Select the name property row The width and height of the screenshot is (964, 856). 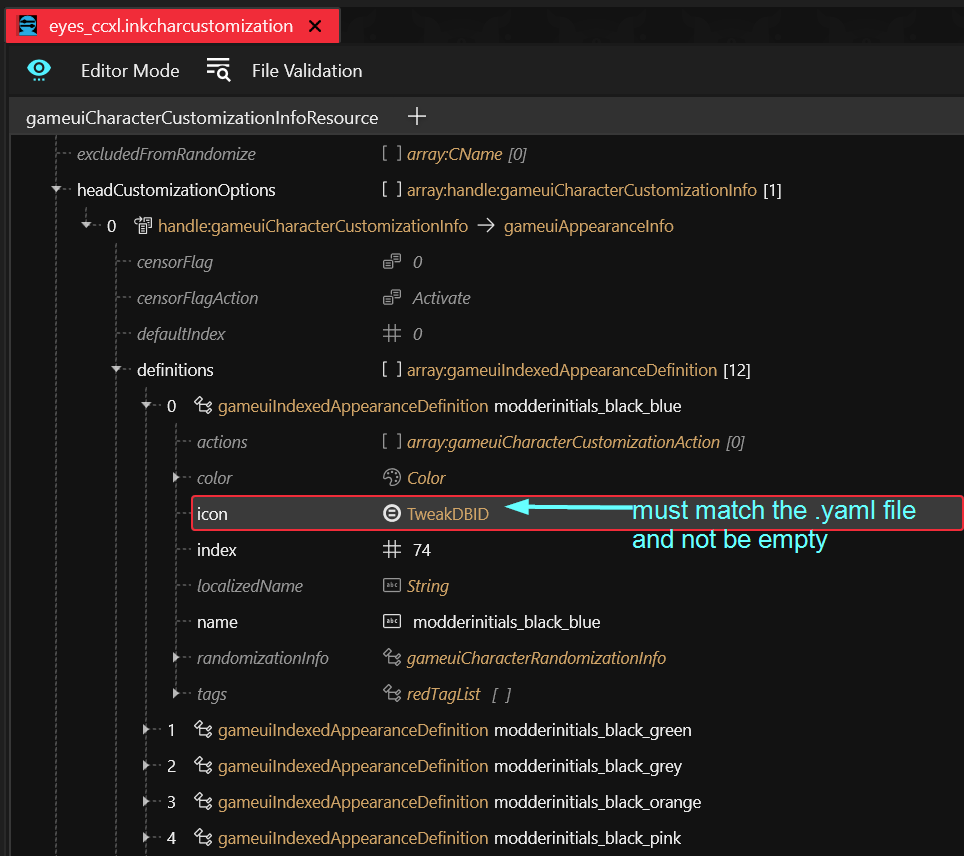coord(217,622)
